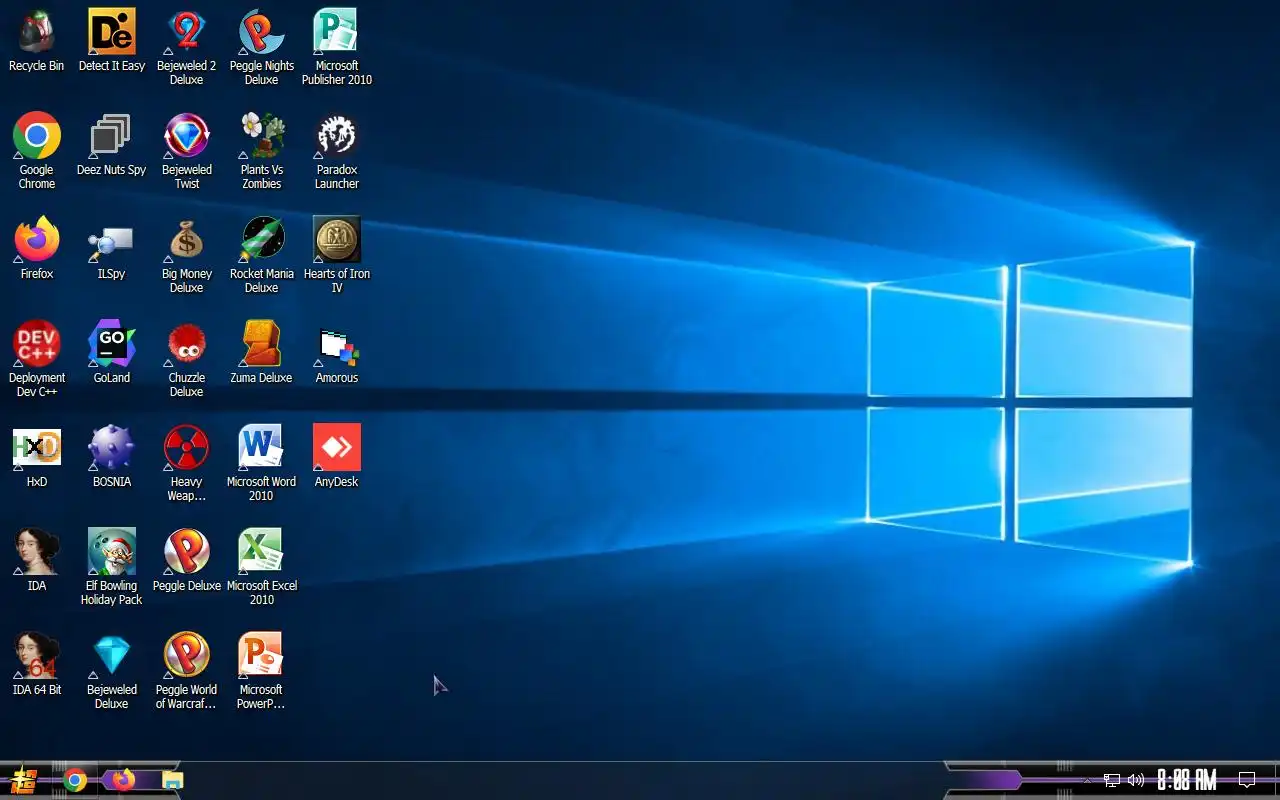Open network status tray icon

pos(1111,780)
